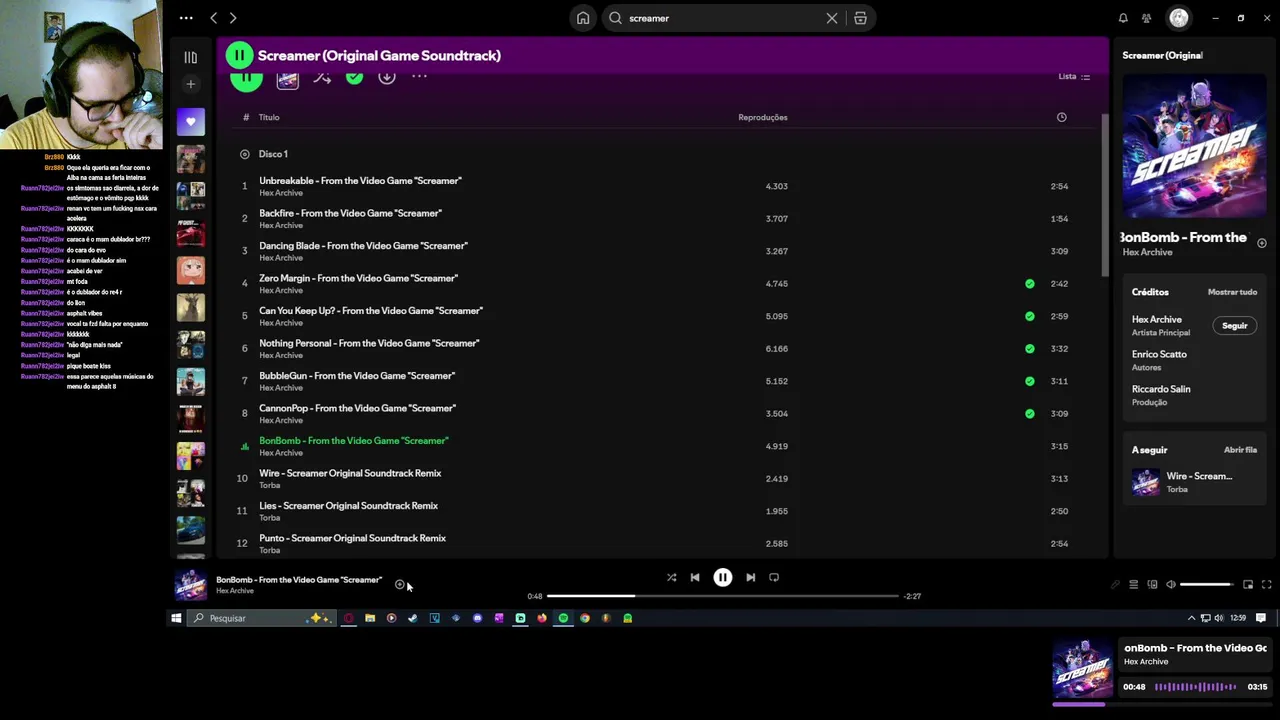Pause playback in player bar
Viewport: 1280px width, 720px height.
(x=723, y=577)
